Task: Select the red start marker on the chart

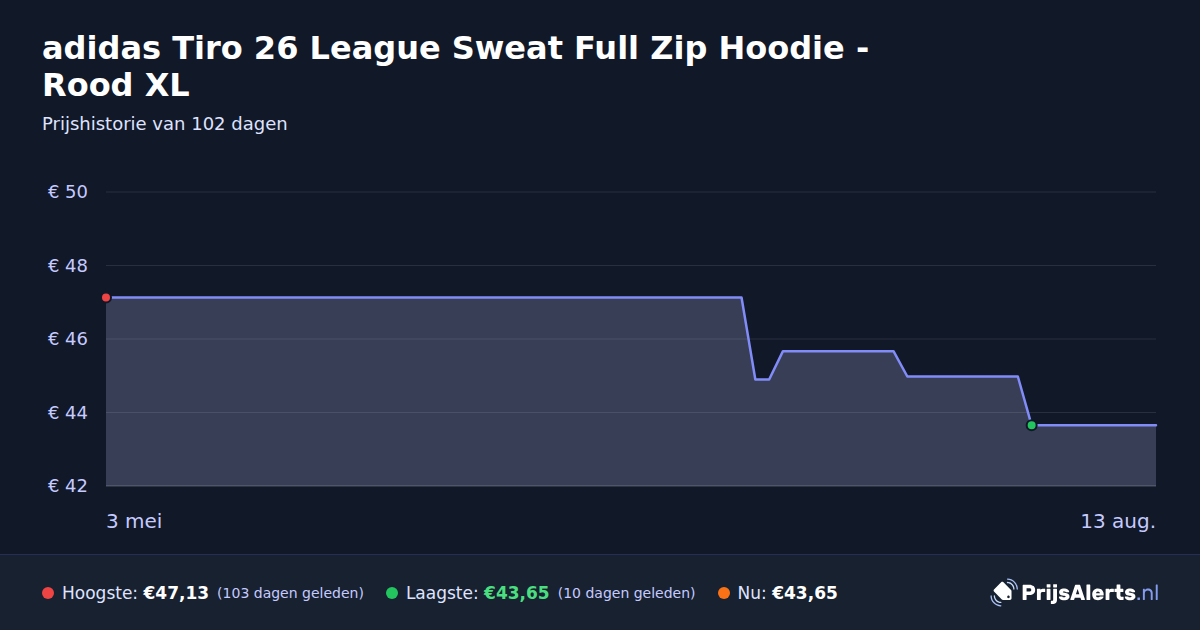Action: tap(106, 298)
